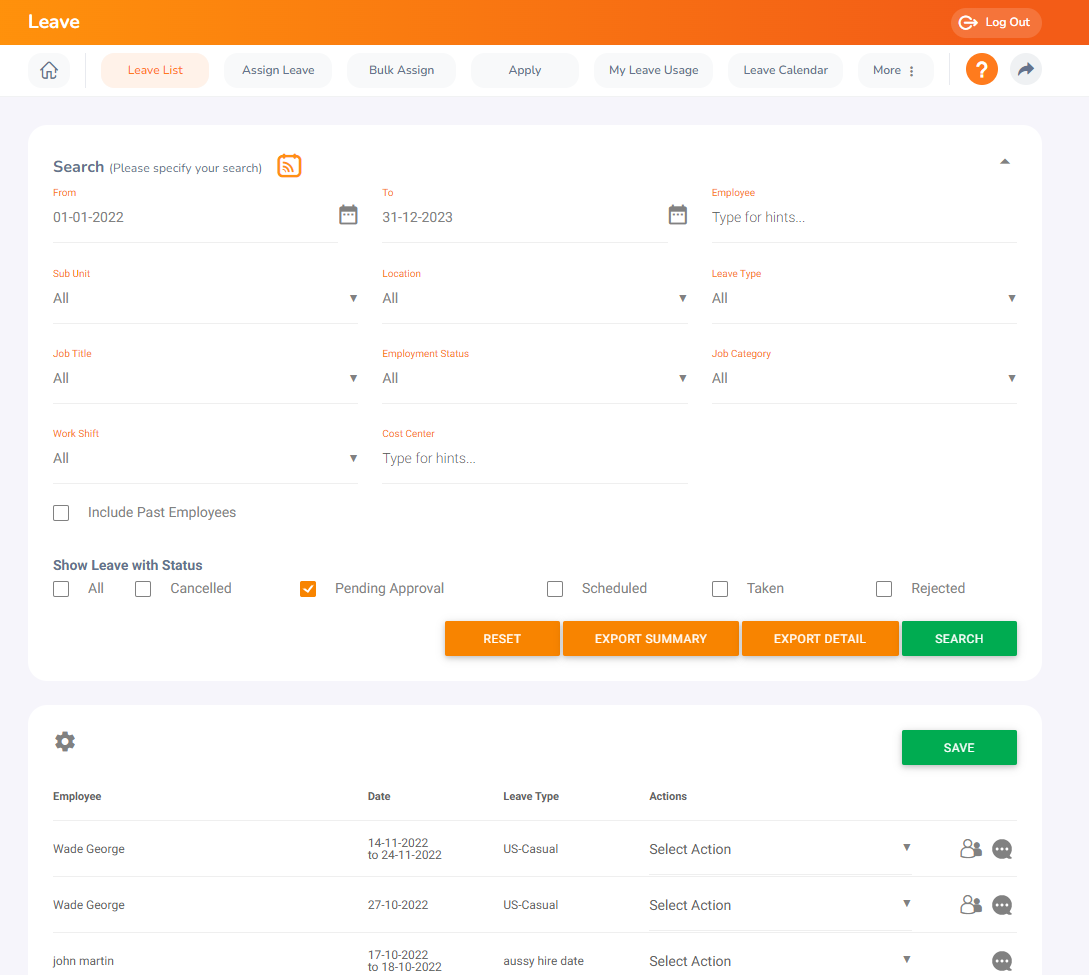This screenshot has height=975, width=1089.
Task: Click the EXPORT SUMMARY button
Action: coord(650,638)
